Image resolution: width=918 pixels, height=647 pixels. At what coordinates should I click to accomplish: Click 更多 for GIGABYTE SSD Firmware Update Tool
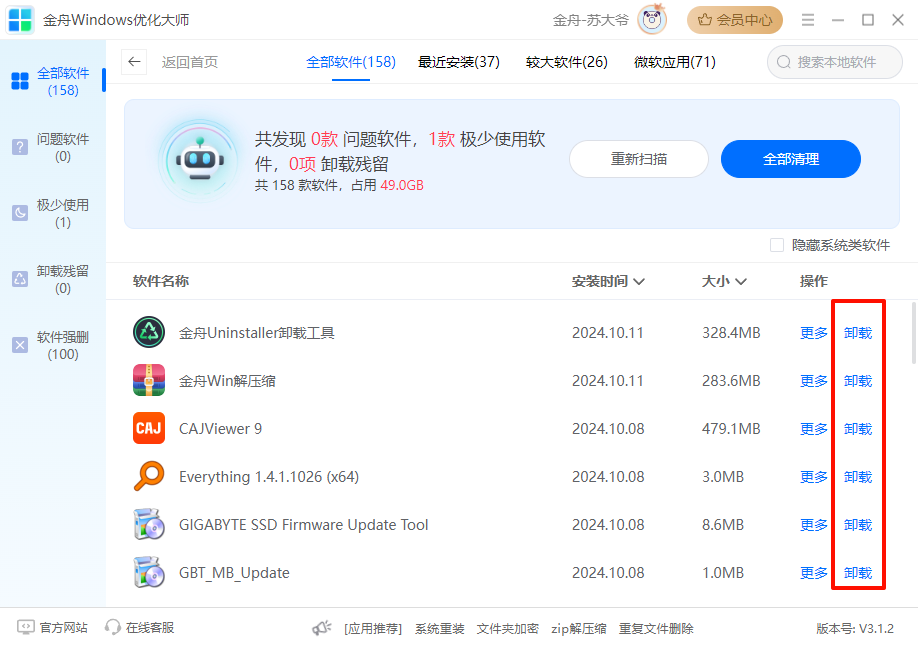[x=813, y=525]
